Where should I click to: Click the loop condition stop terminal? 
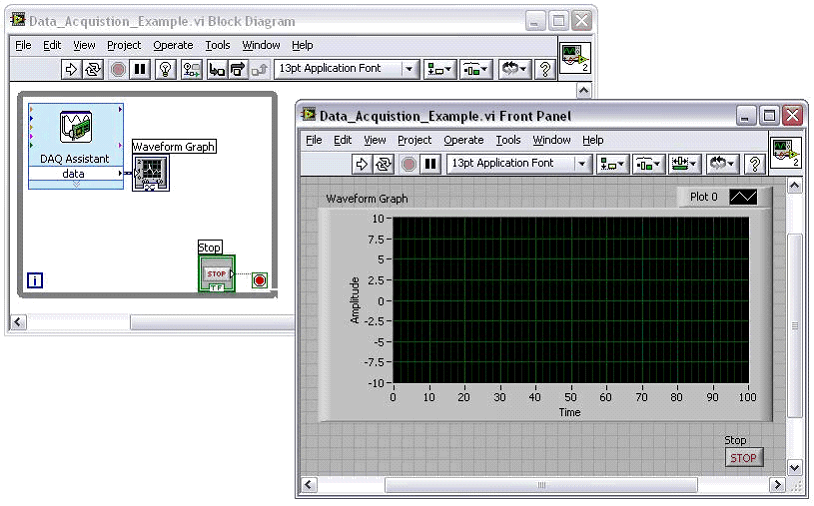coord(260,281)
